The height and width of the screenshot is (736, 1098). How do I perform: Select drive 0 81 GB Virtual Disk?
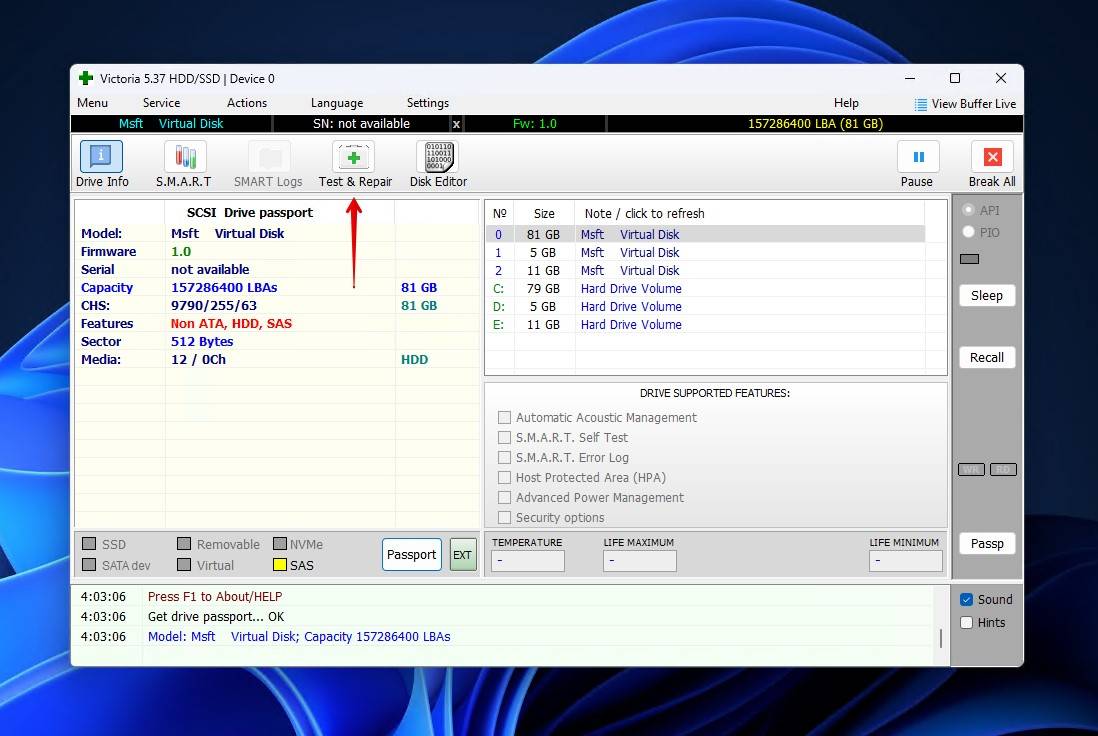coord(705,235)
